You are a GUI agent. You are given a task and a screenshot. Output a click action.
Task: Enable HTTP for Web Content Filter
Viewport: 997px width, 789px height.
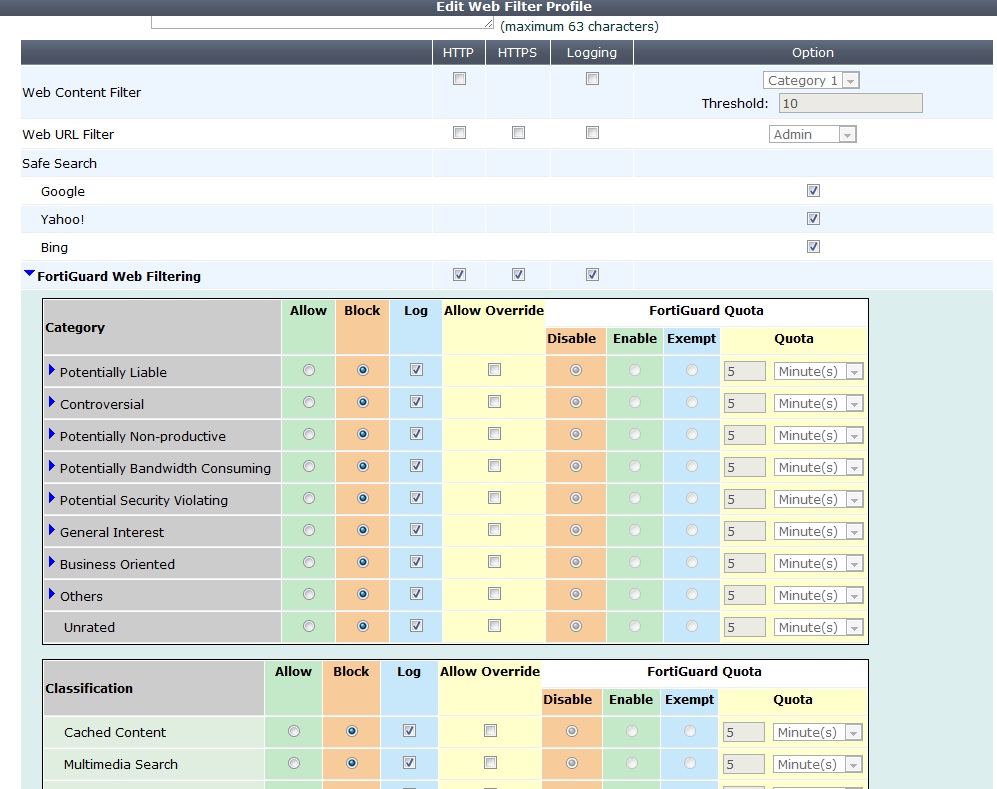click(x=459, y=79)
